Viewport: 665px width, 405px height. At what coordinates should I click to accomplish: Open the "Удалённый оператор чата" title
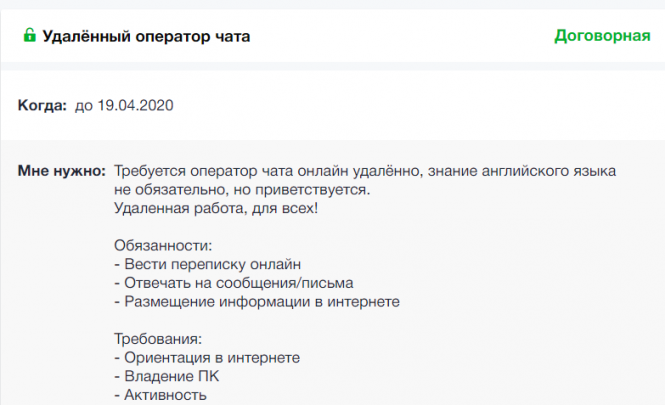coord(146,37)
